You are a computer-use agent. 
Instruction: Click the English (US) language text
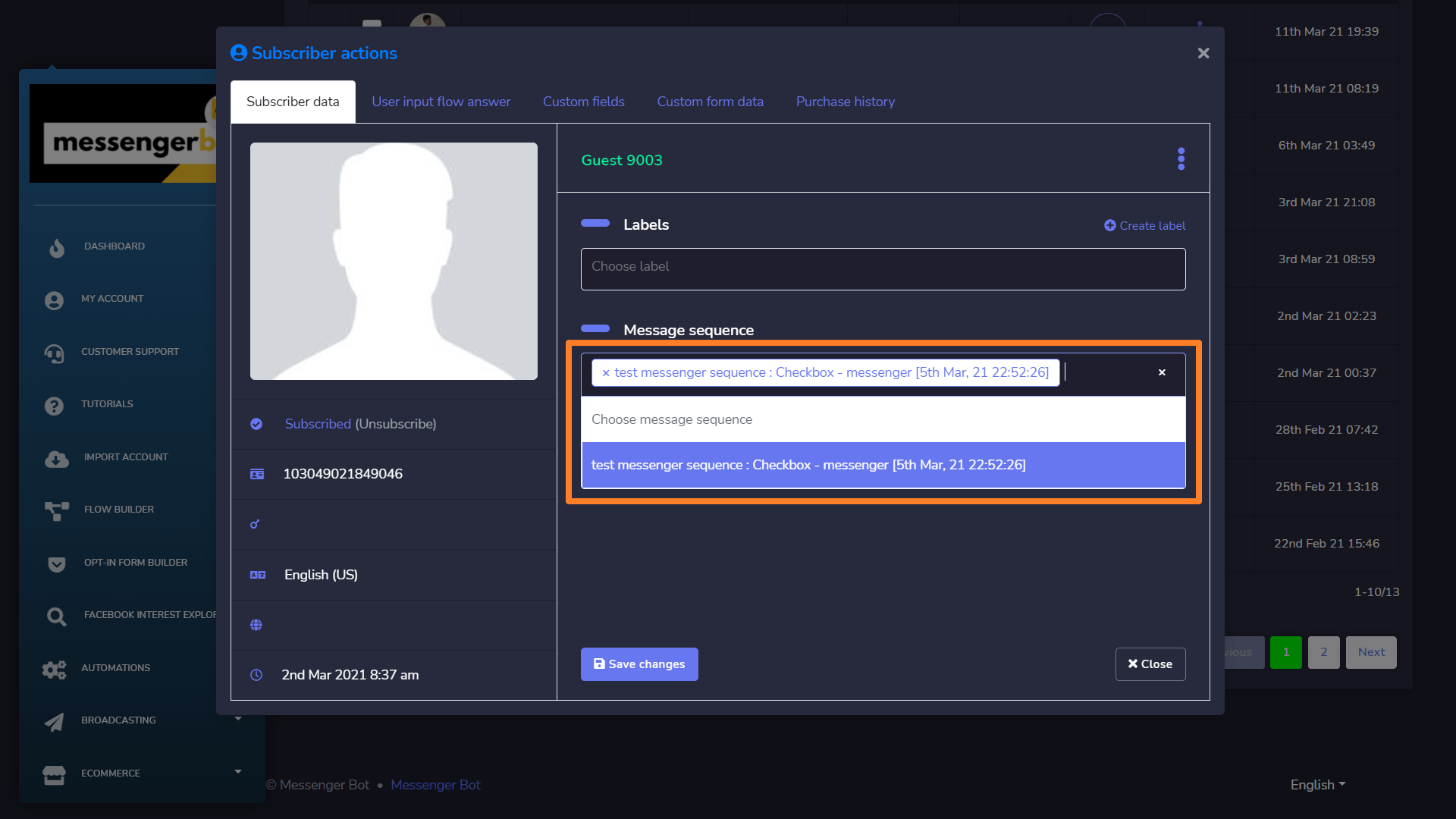tap(321, 575)
